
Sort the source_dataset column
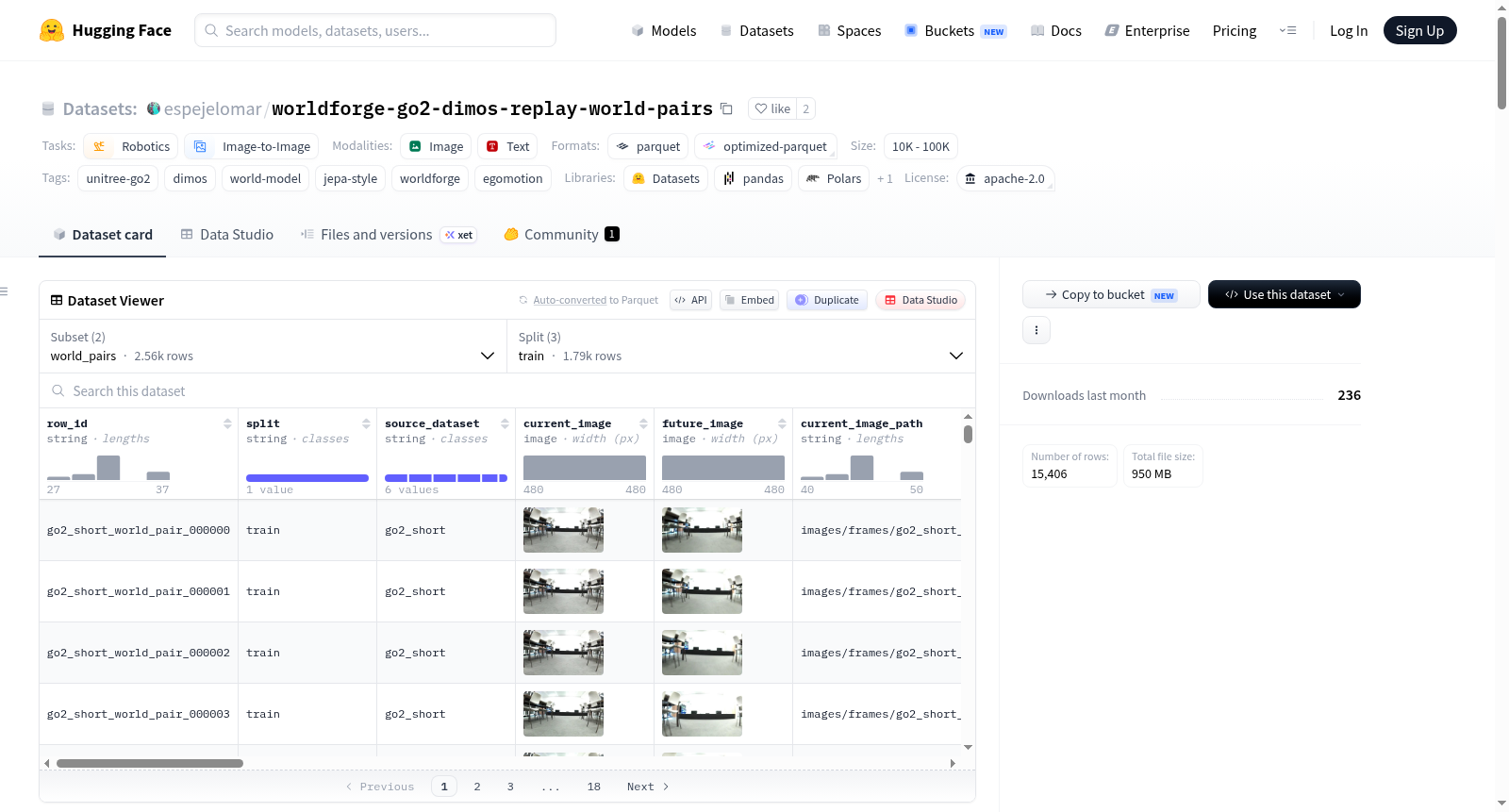[x=505, y=423]
